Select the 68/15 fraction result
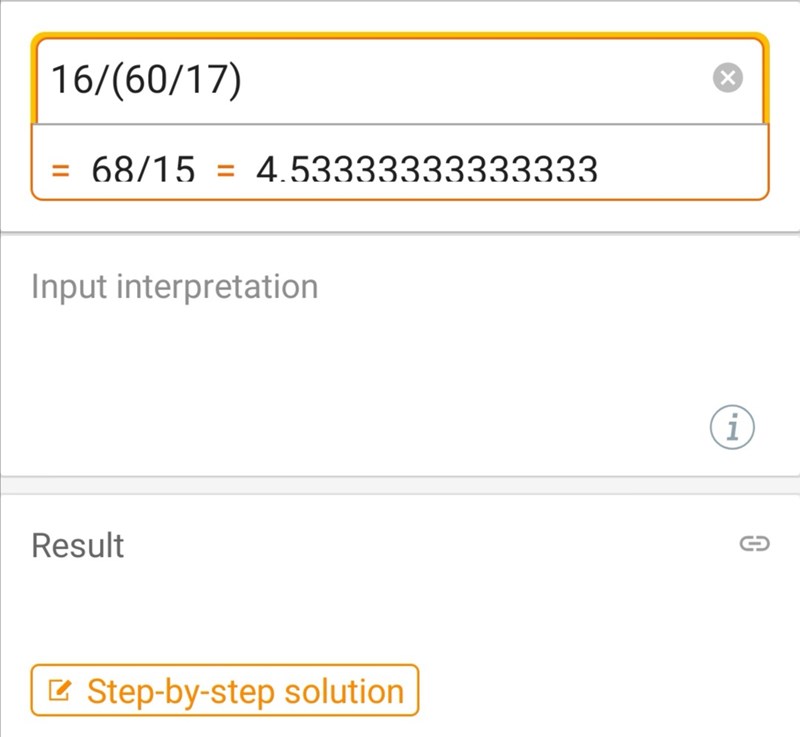This screenshot has width=800, height=737. coord(143,170)
